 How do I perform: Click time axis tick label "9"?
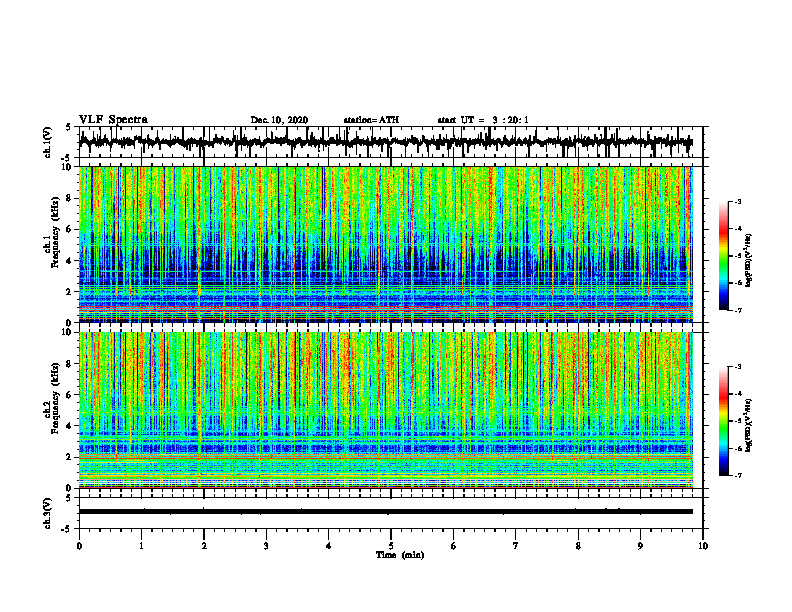pyautogui.click(x=640, y=546)
